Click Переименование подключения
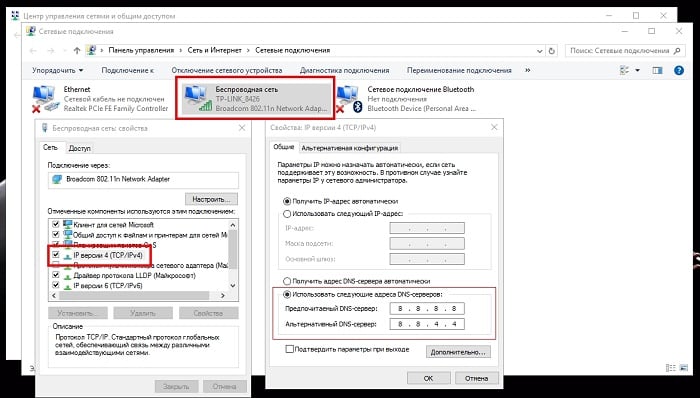 pos(459,70)
